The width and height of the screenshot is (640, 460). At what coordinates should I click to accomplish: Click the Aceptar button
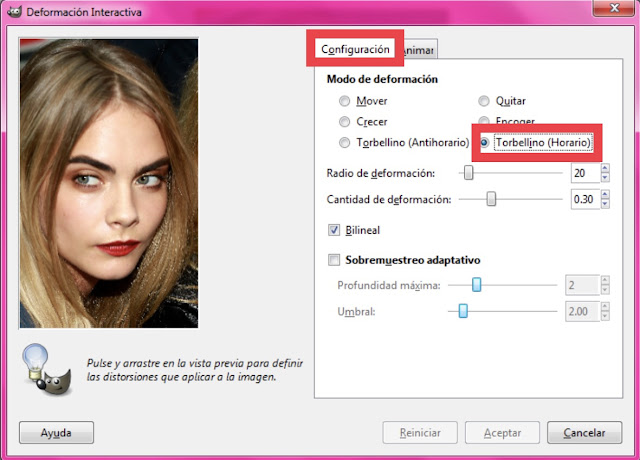pos(502,433)
